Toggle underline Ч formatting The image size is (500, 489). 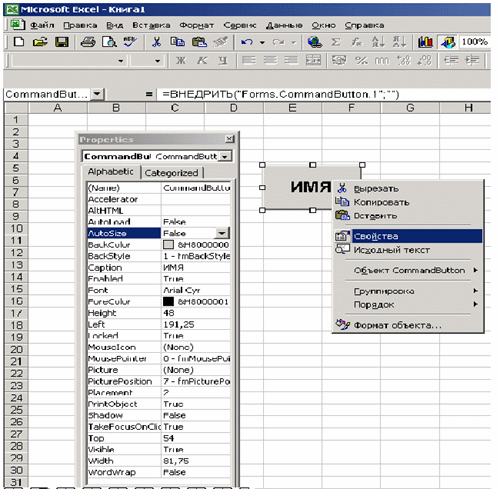click(x=223, y=60)
